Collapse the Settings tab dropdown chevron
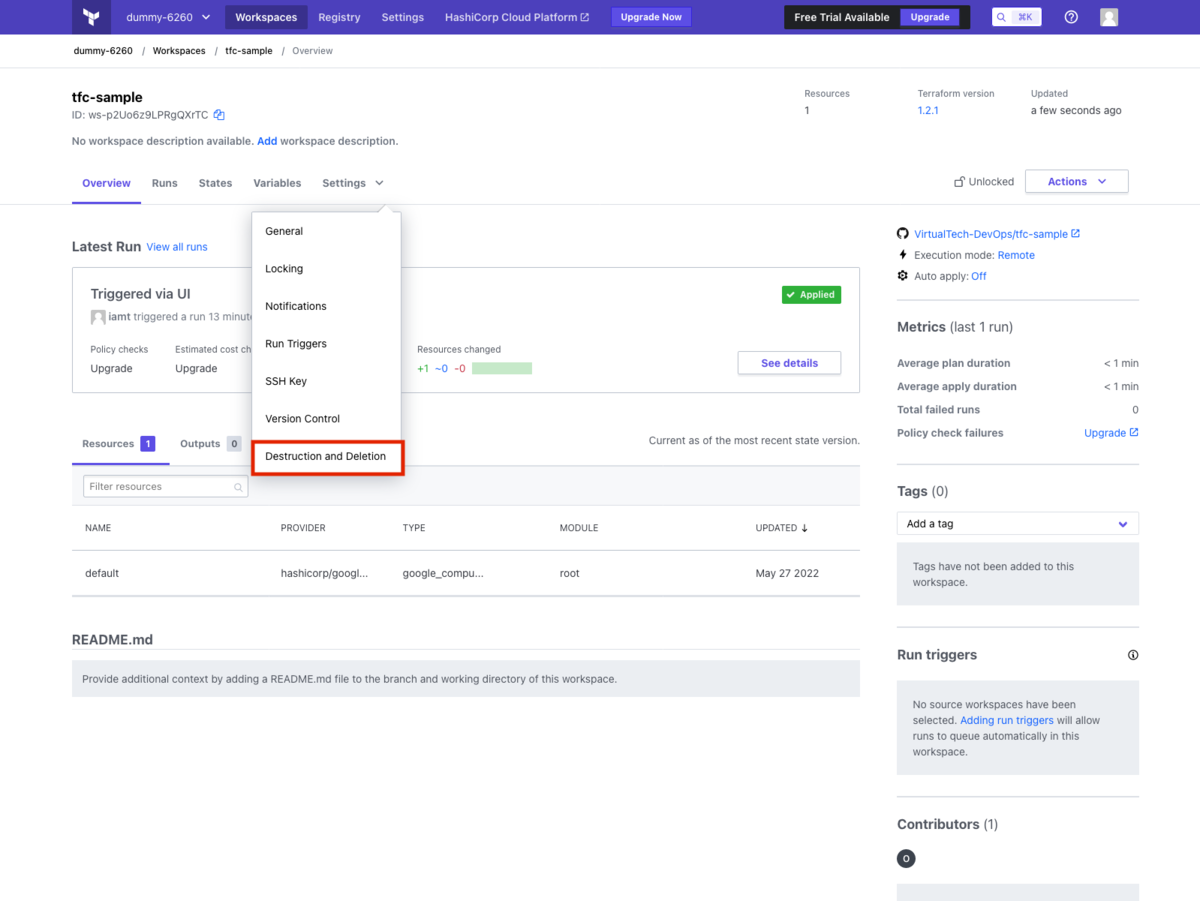The image size is (1200, 901). pos(380,183)
